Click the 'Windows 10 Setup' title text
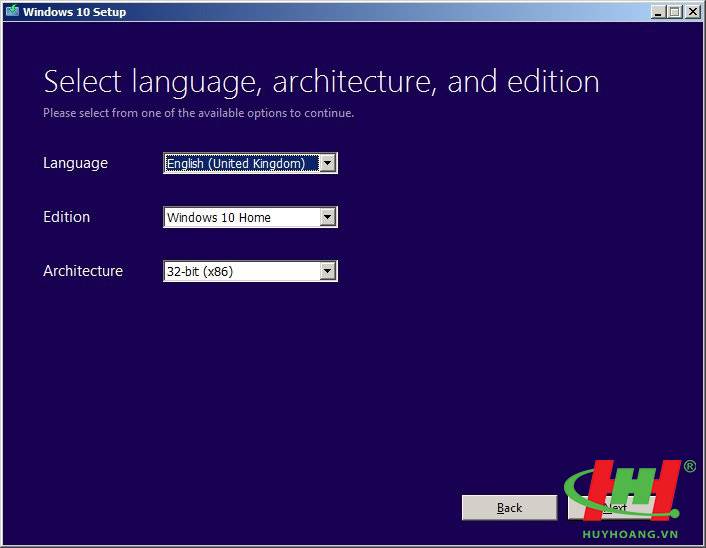The image size is (706, 548). click(x=74, y=12)
